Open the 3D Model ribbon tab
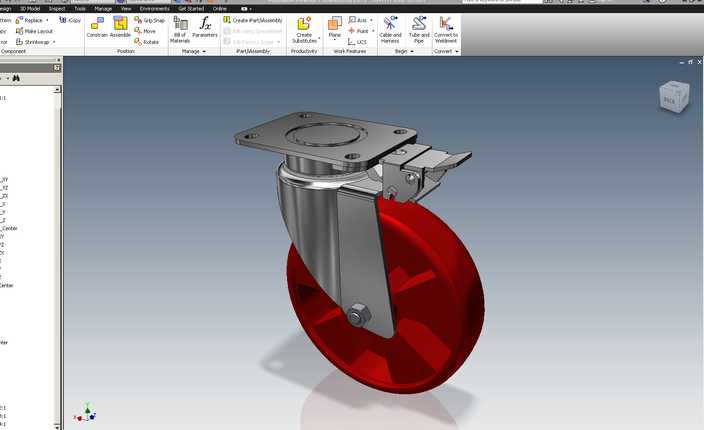 coord(30,9)
